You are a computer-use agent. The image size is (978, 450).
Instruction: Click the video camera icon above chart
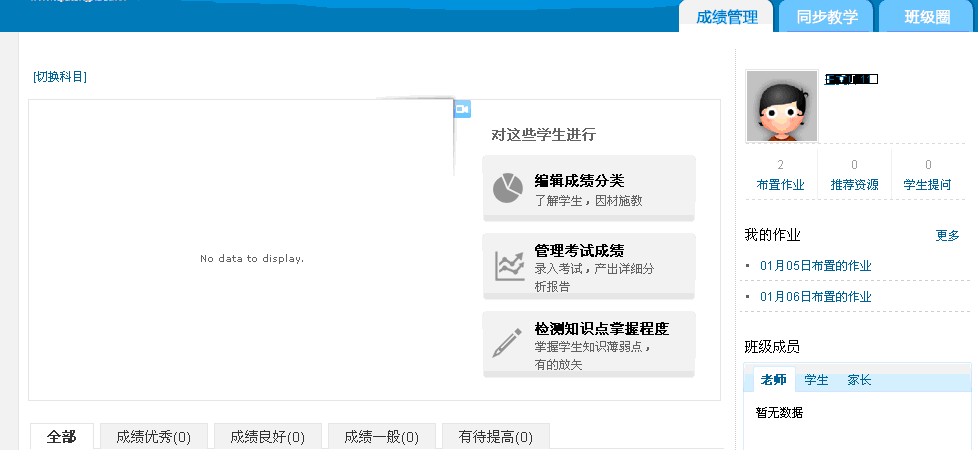coord(462,108)
